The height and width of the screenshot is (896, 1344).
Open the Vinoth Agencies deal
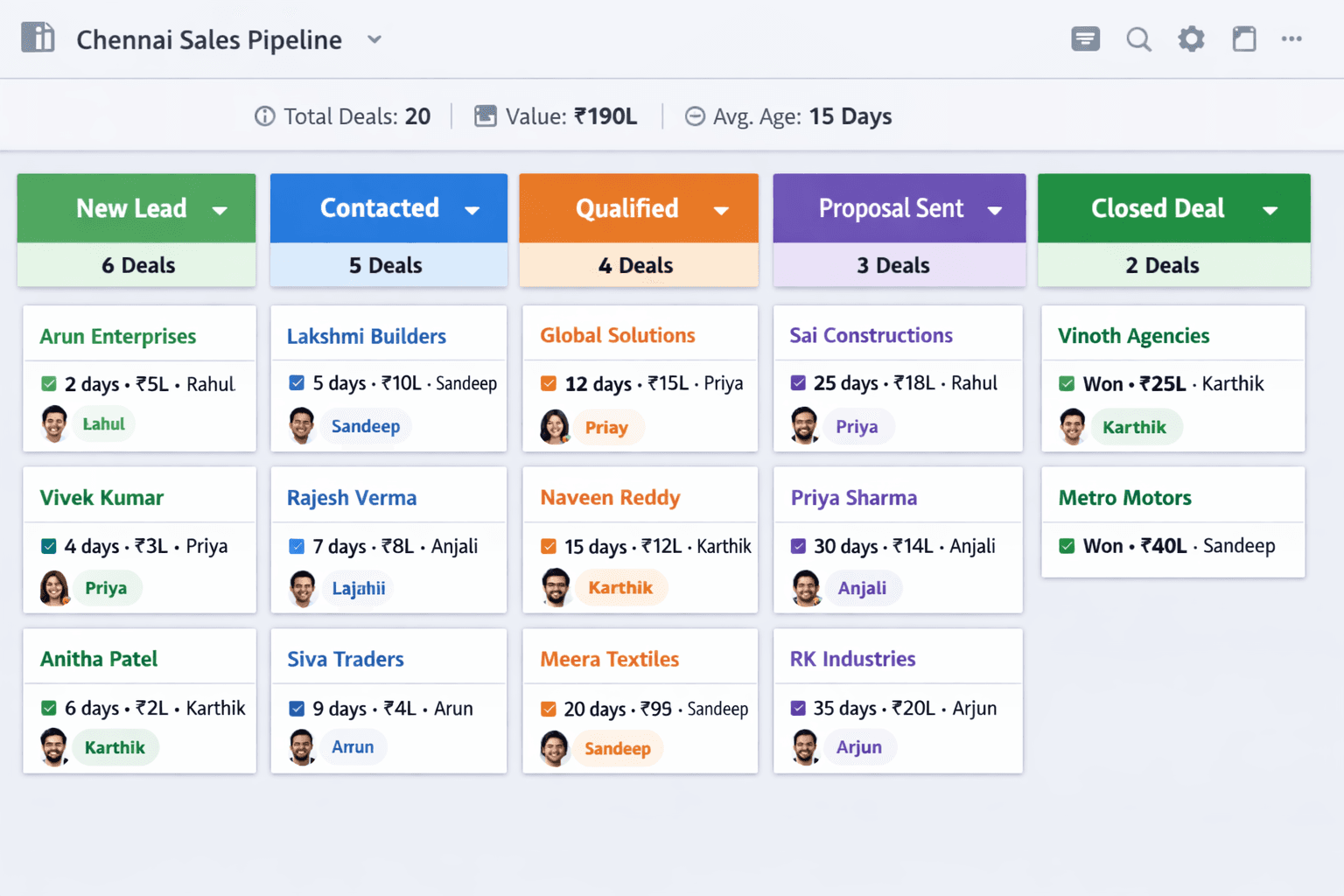(1134, 335)
